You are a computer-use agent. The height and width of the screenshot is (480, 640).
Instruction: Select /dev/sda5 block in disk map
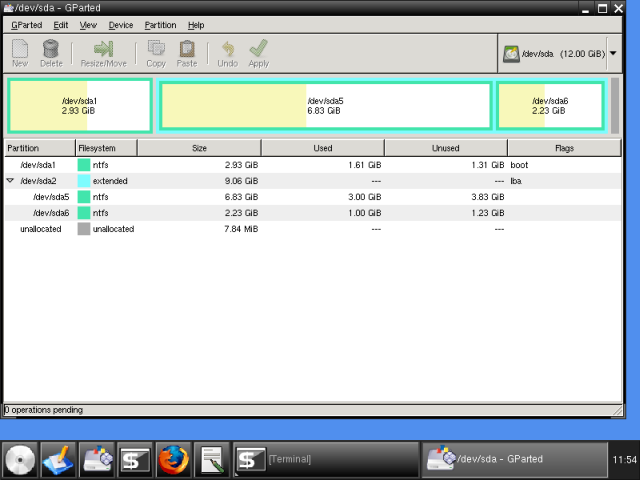325,106
